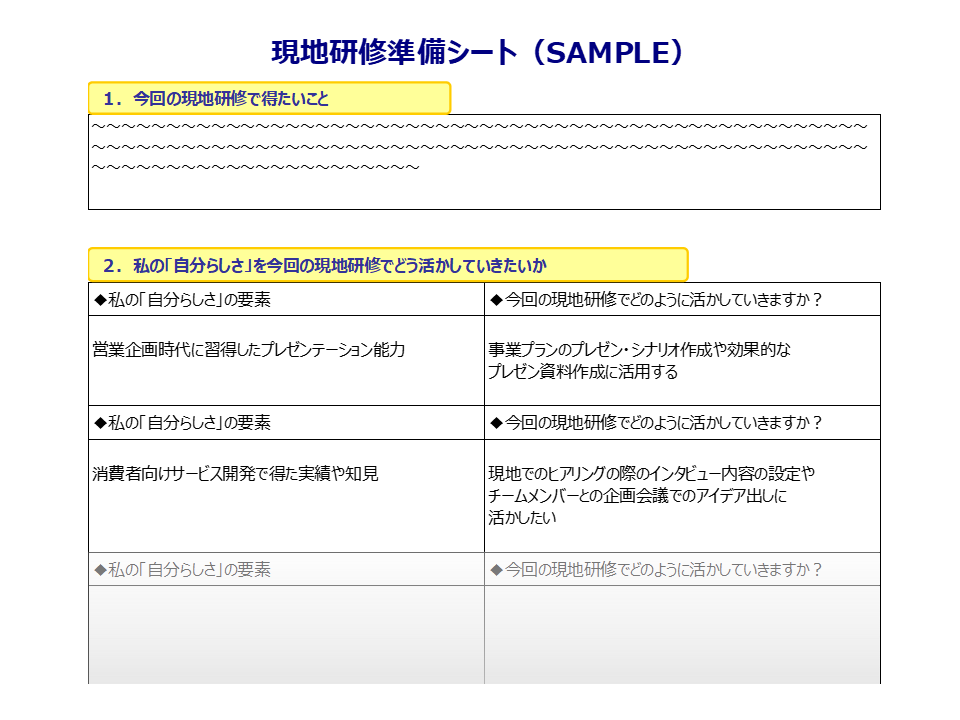Click the greyed-out ◆今回の現地研修でどのように header
The height and width of the screenshot is (720, 960).
tap(682, 569)
